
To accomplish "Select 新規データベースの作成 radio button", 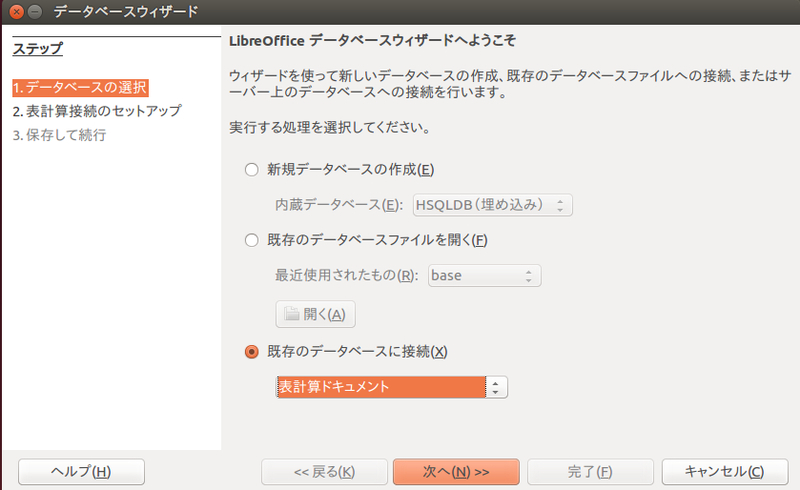I will click(252, 169).
